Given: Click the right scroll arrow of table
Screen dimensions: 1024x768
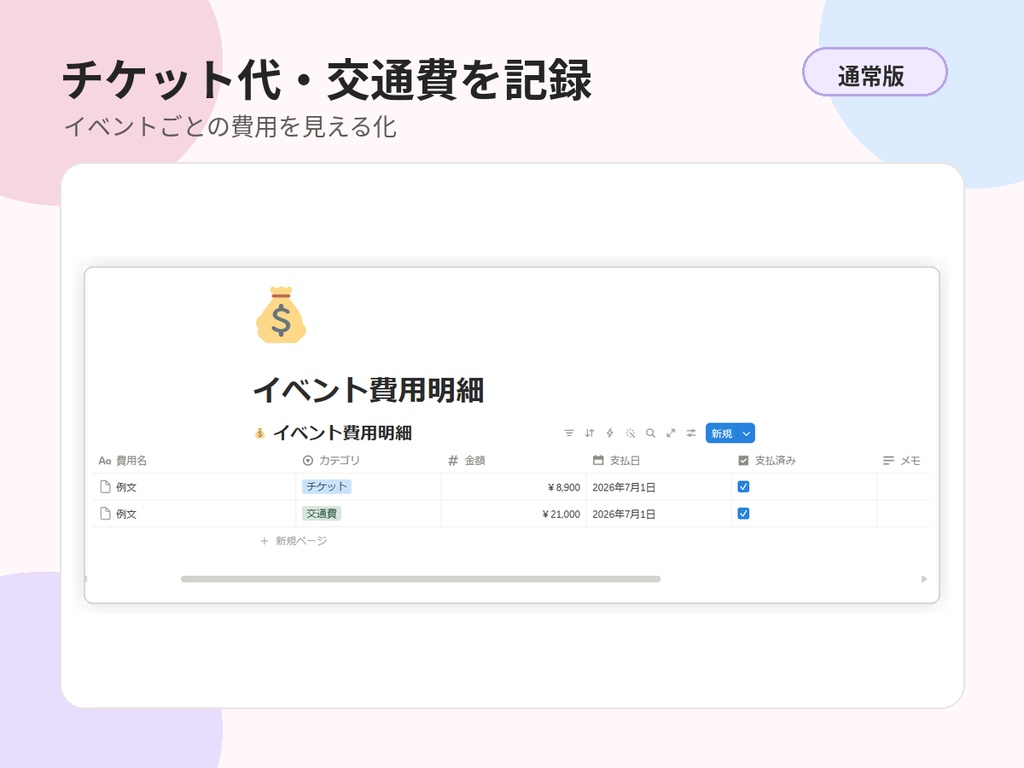Looking at the screenshot, I should [923, 579].
